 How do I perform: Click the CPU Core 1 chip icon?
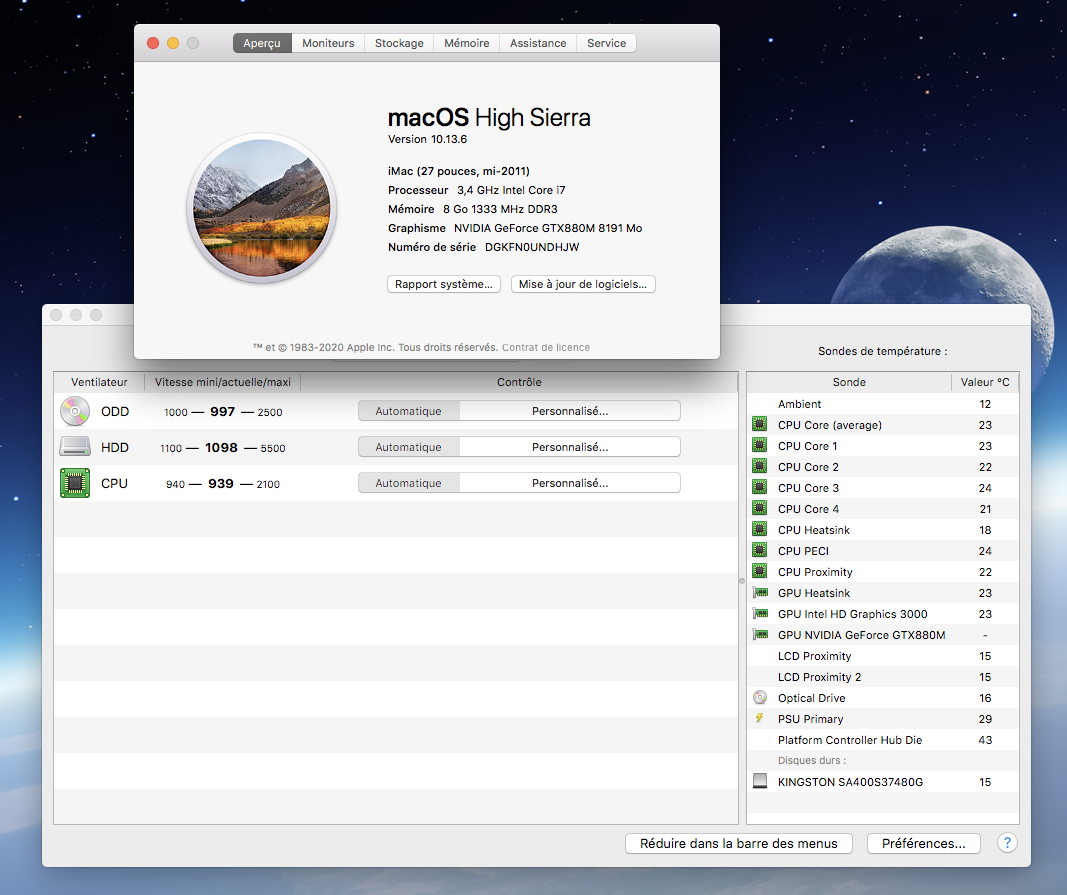(759, 446)
